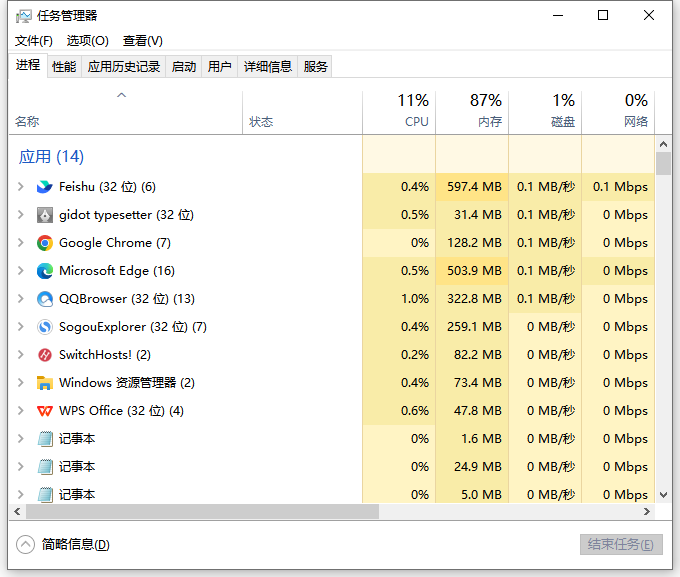Click the 5.0 MB 记事本 notepad icon

[x=45, y=495]
